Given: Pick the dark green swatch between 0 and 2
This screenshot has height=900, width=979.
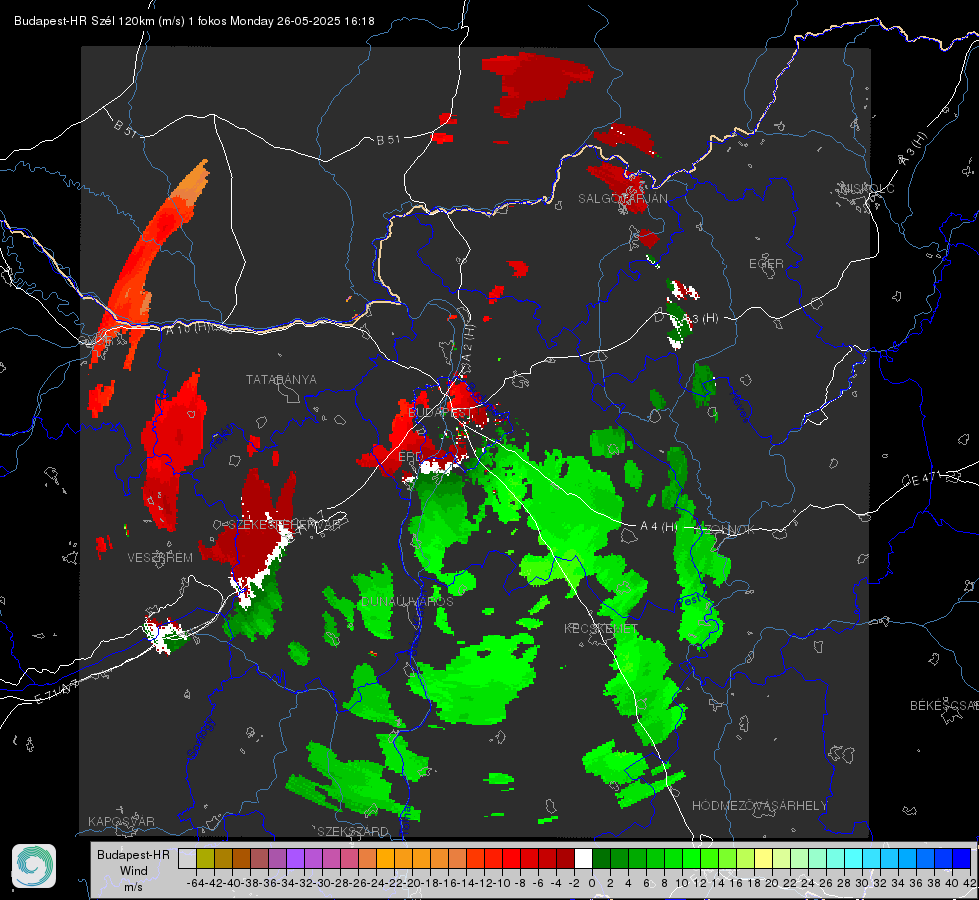Looking at the screenshot, I should 601,858.
